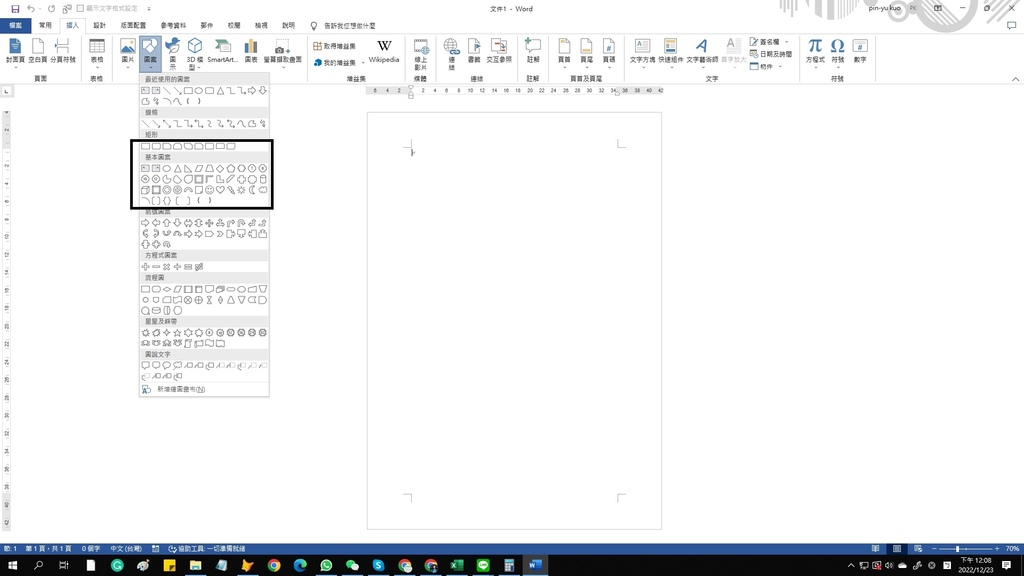The image size is (1024, 576).
Task: Click the Wikipedia add-in button
Action: 384,51
